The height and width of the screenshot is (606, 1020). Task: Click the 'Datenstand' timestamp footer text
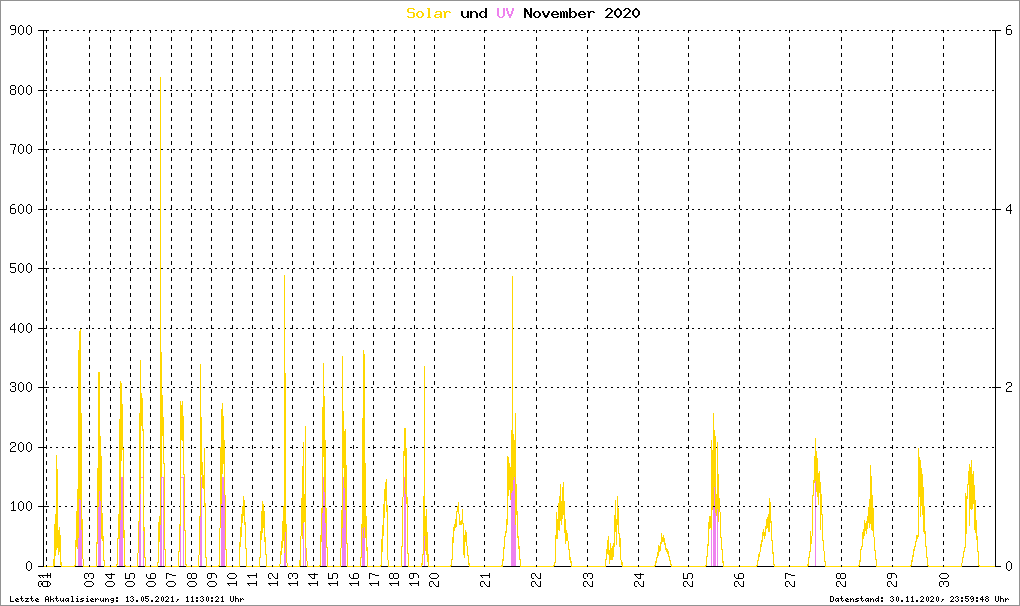(x=920, y=599)
